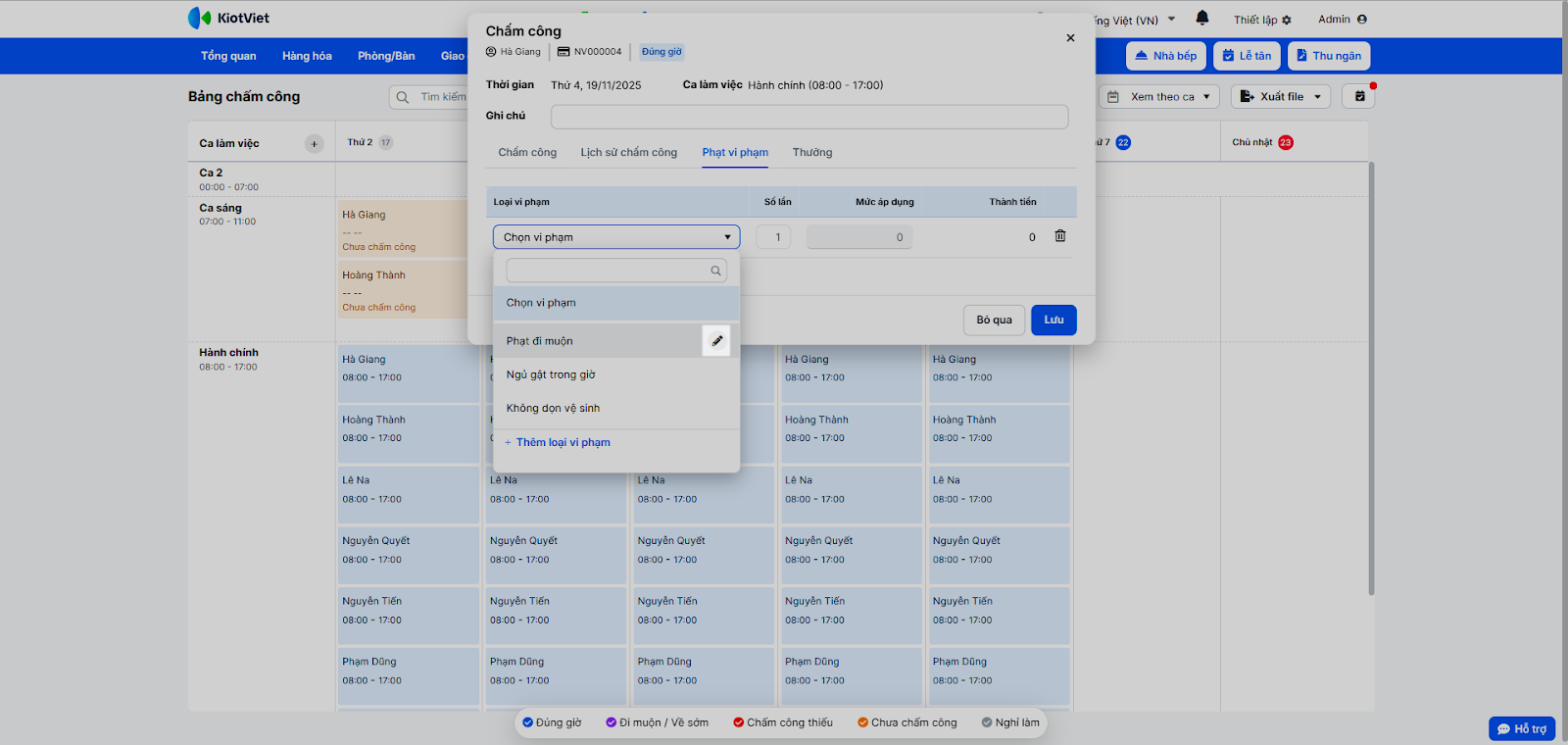
Task: Open the calendar button with red dot
Action: [1359, 96]
